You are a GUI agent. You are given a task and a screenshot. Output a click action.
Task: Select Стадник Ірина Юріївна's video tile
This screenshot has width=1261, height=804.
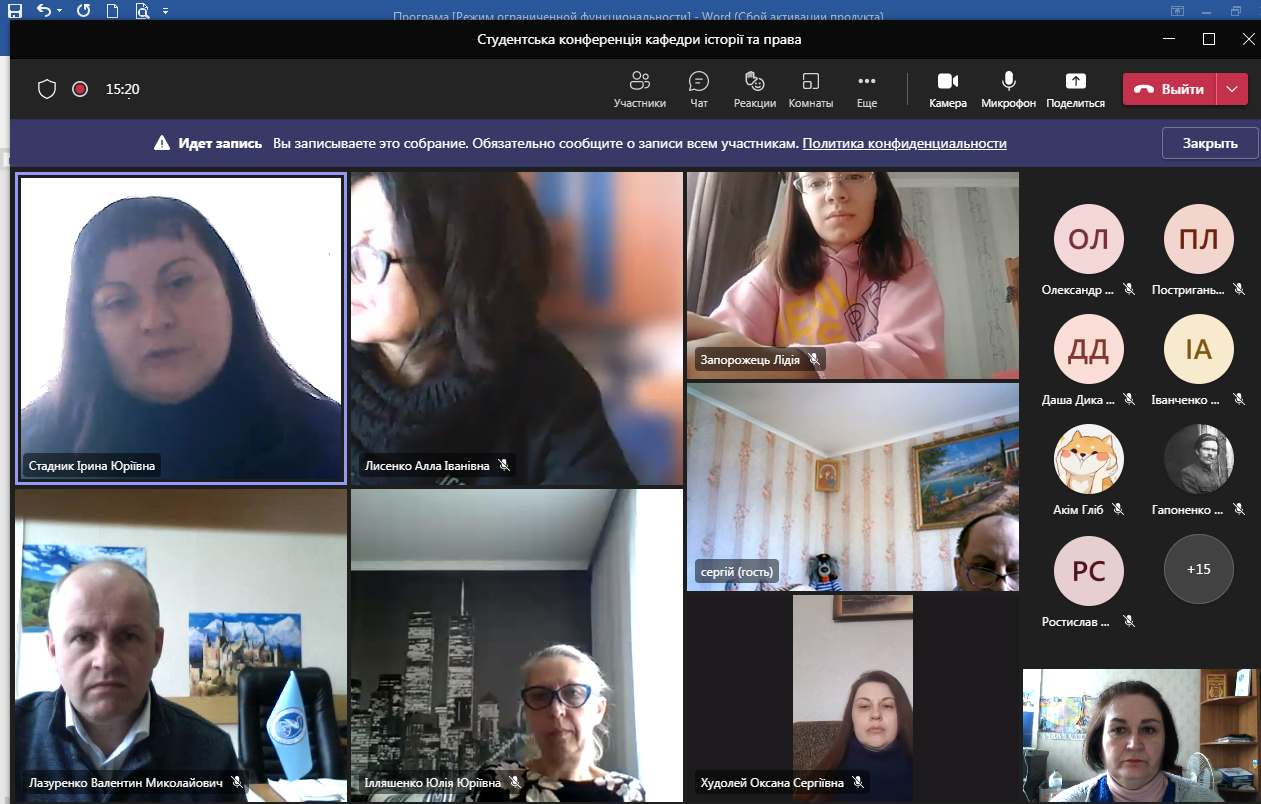click(x=181, y=329)
